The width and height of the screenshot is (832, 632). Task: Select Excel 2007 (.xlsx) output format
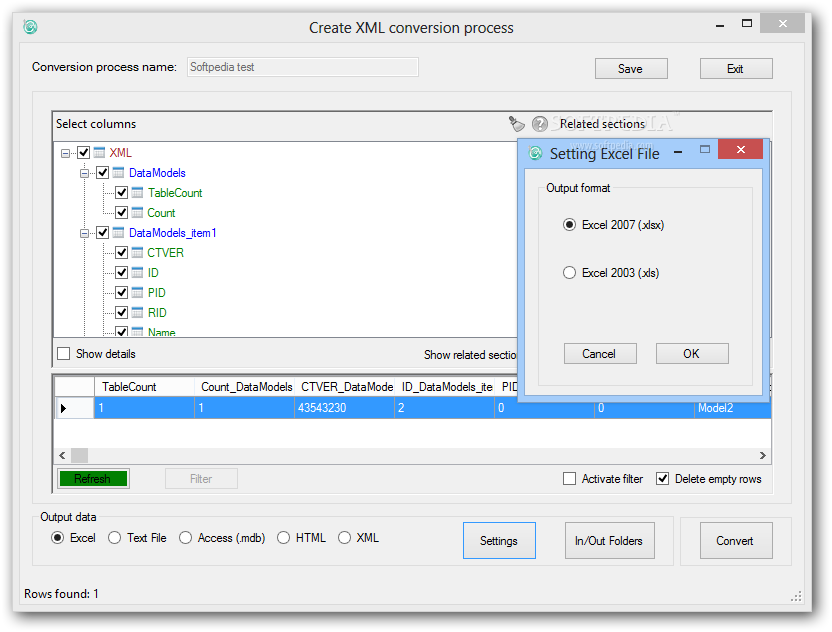[569, 225]
